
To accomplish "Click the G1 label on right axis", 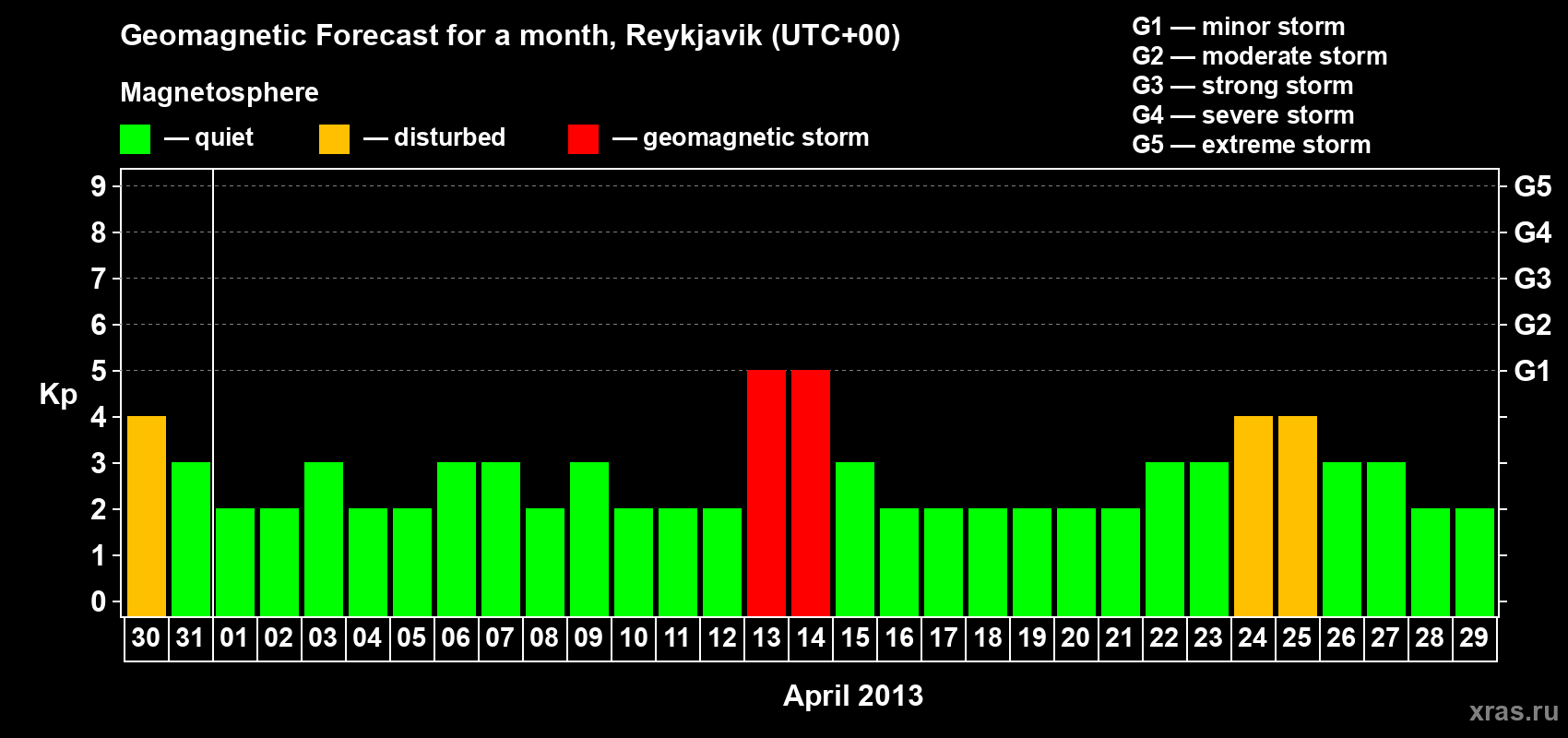I will click(x=1533, y=371).
